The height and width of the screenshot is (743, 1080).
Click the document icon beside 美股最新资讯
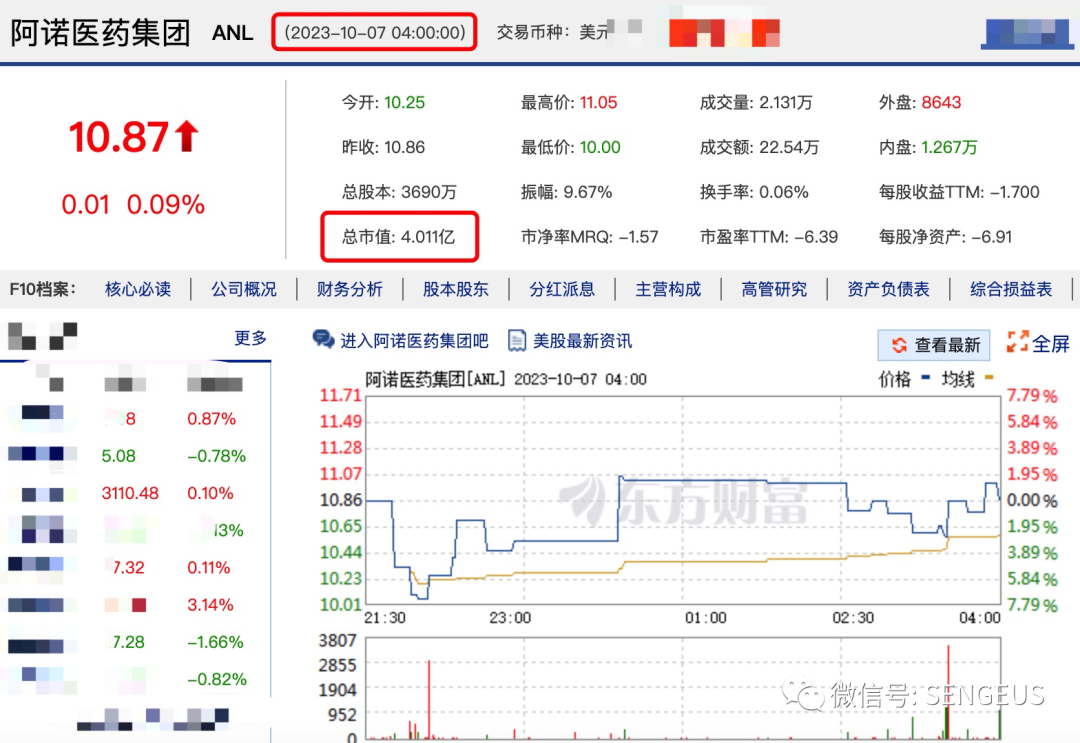[517, 340]
